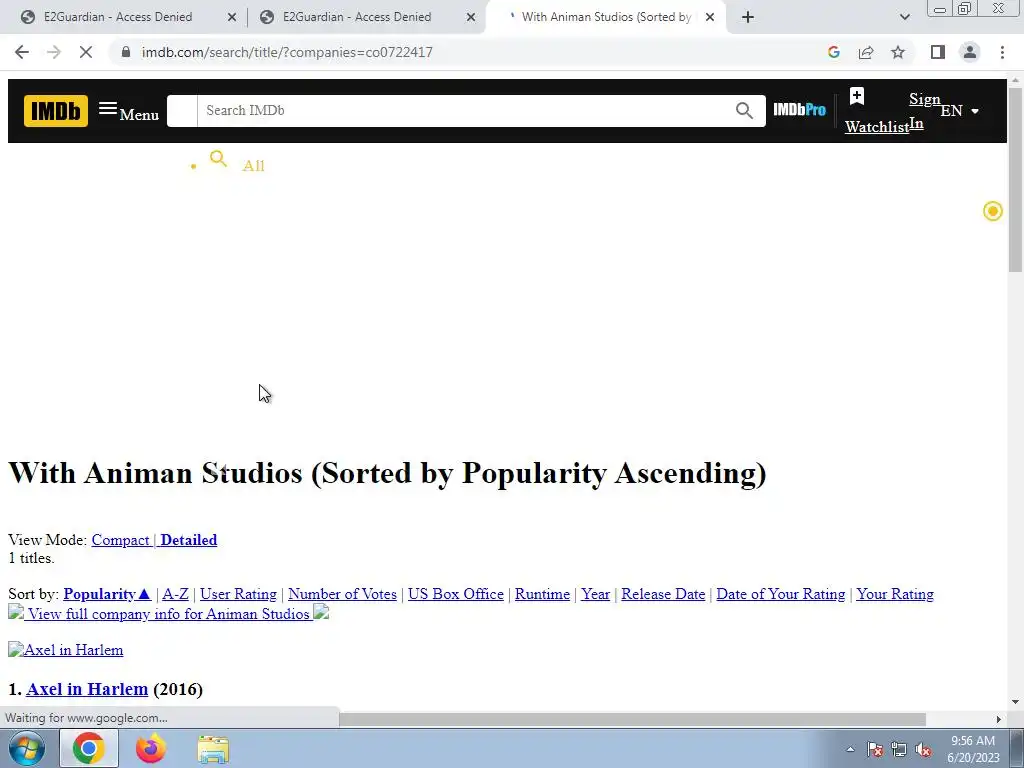1024x768 pixels.
Task: Go back to previous page
Action: pyautogui.click(x=22, y=52)
